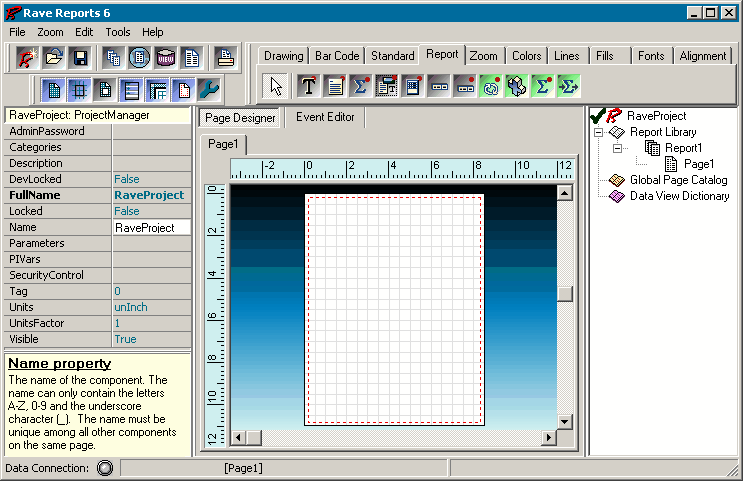
Task: Click the New Report Page icon
Action: coord(192,58)
